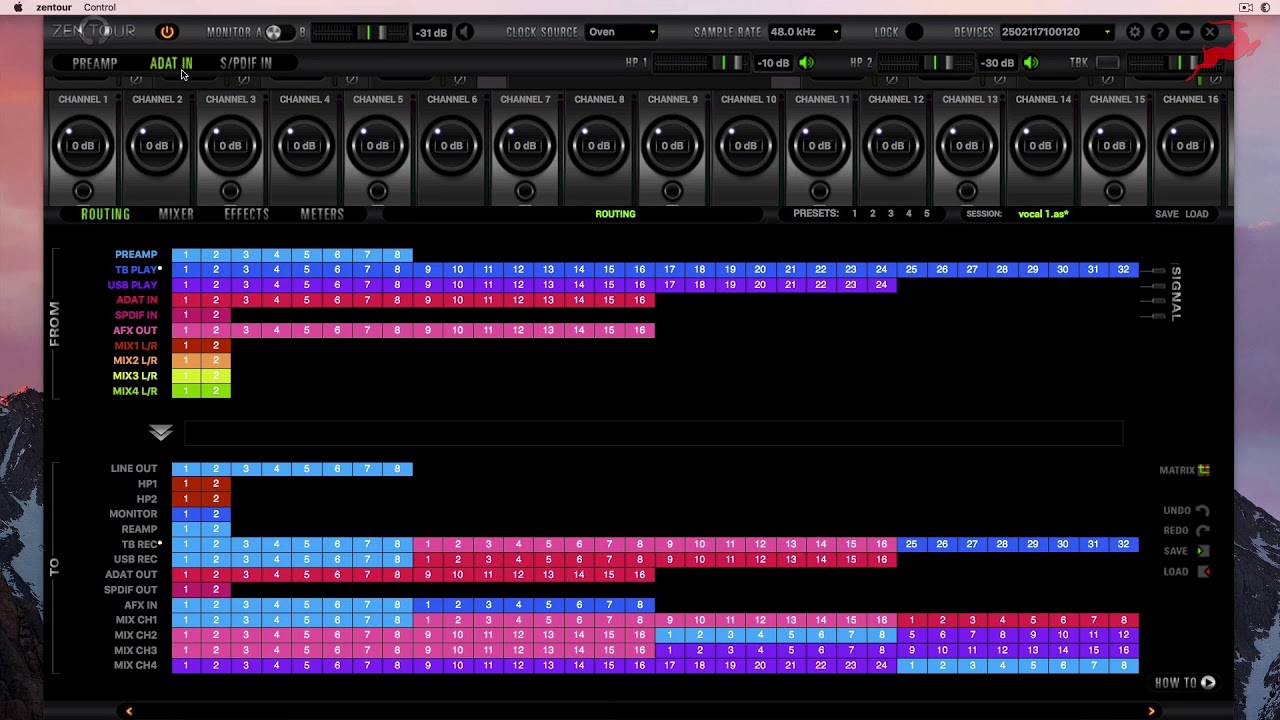The image size is (1280, 720).
Task: Mute the HP 2 speaker icon
Action: (1031, 63)
